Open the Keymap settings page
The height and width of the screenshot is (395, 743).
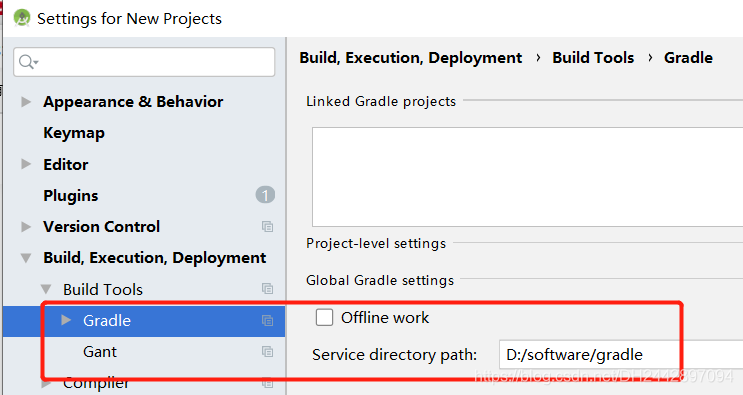(x=74, y=133)
